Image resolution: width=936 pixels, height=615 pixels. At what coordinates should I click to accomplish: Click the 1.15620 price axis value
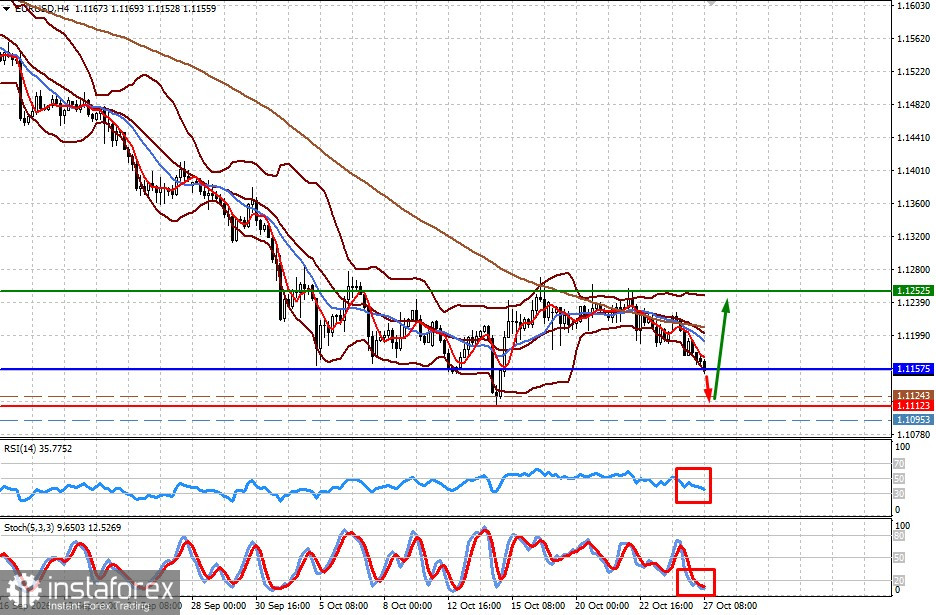914,39
